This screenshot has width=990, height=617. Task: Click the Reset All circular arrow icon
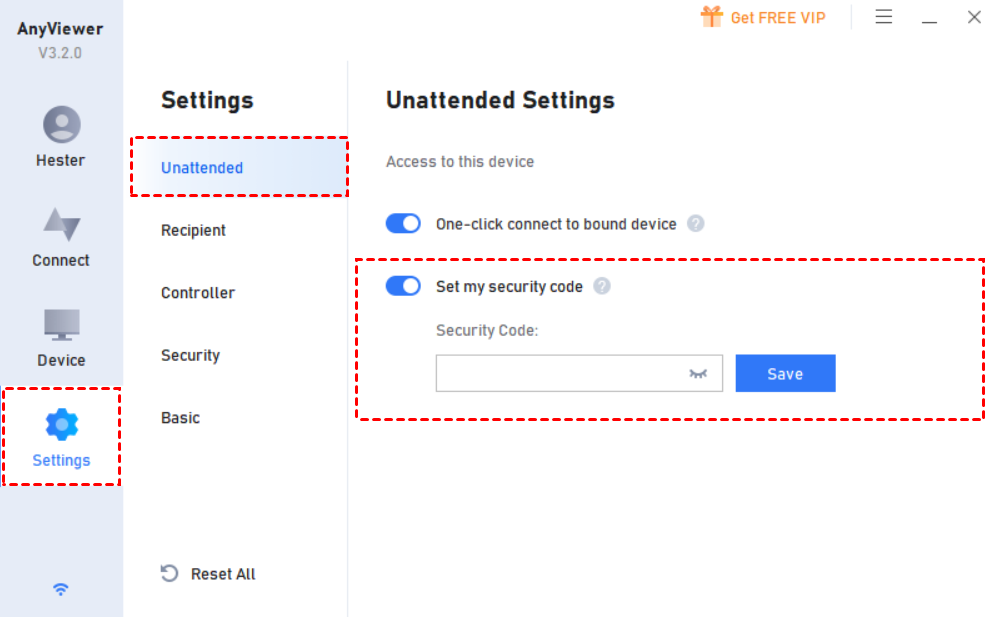coord(169,573)
